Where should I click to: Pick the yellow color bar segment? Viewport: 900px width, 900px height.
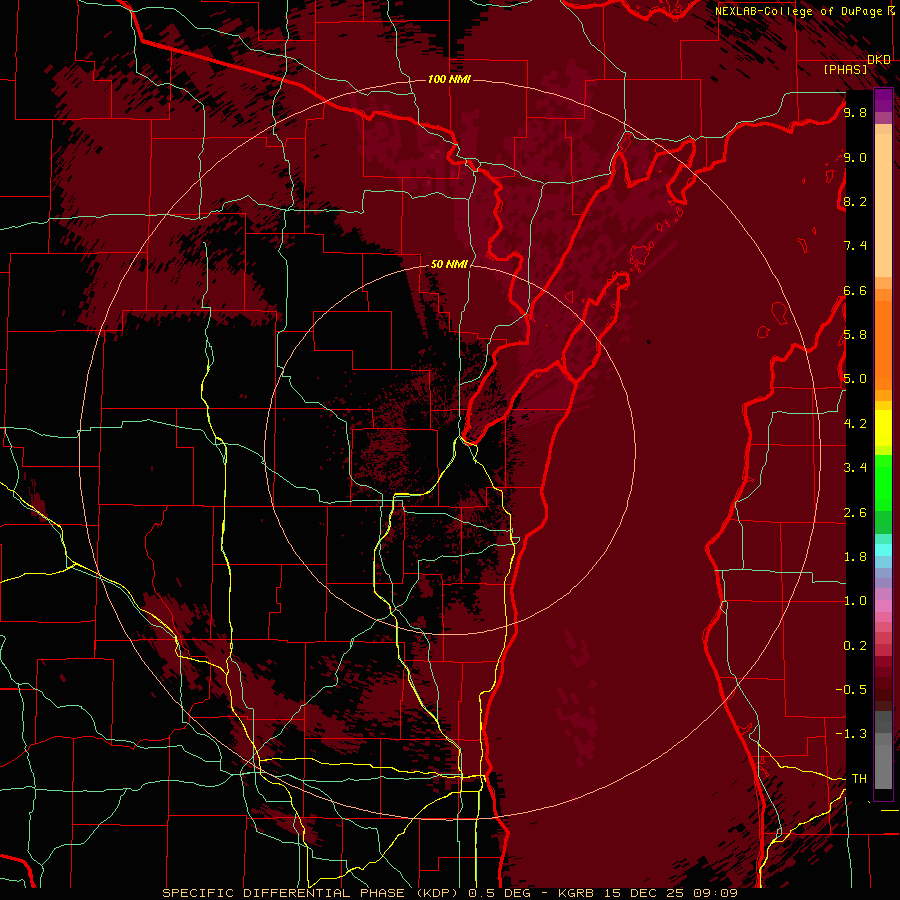click(x=883, y=428)
